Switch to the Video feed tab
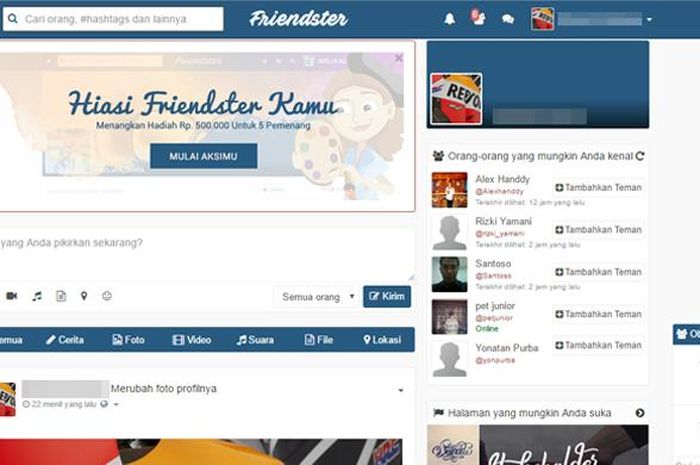 click(x=192, y=340)
